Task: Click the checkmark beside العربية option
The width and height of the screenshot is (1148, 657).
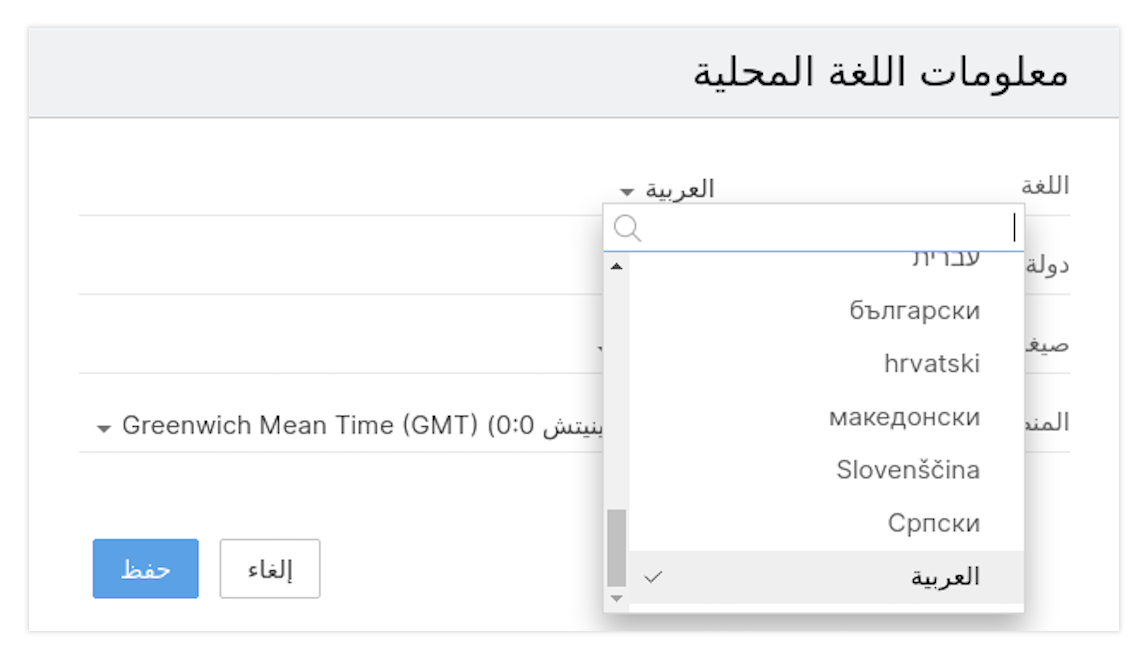Action: pos(654,577)
